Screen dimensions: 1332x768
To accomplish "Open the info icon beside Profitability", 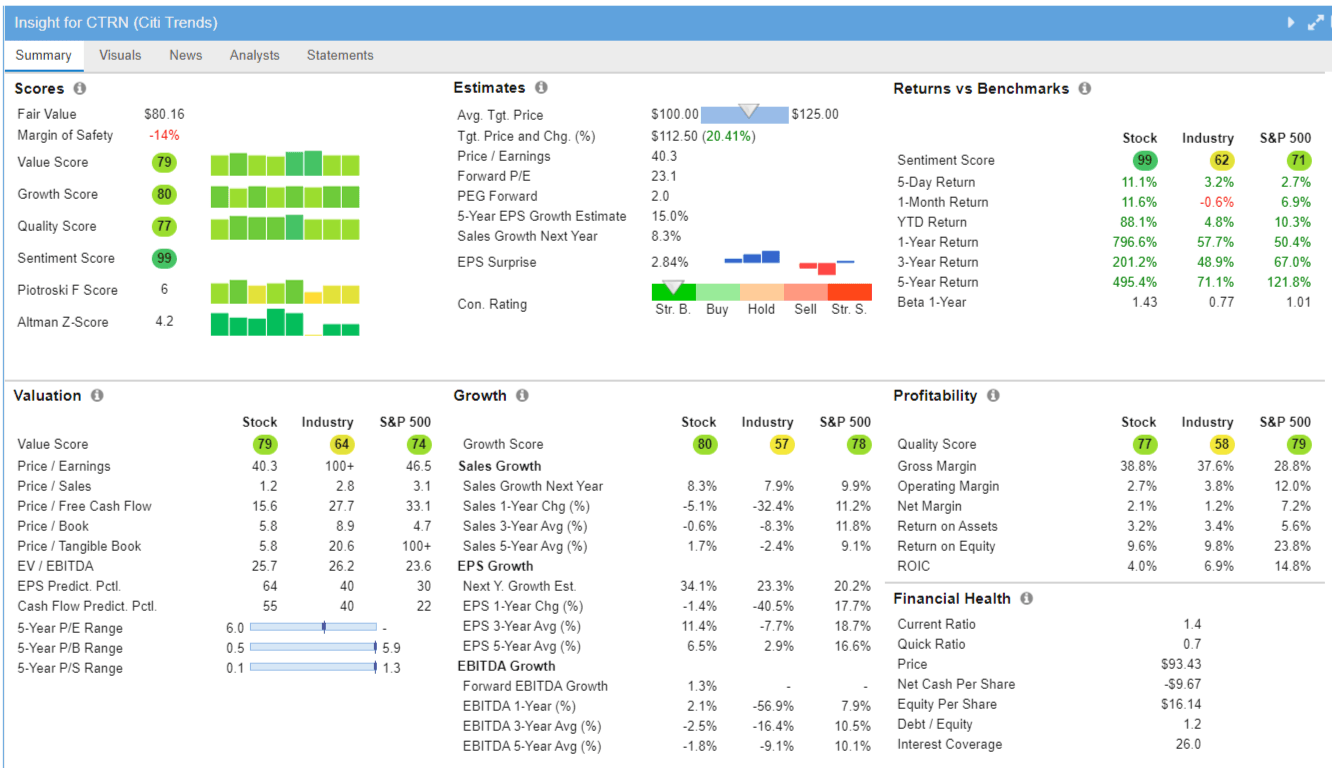I will [993, 395].
